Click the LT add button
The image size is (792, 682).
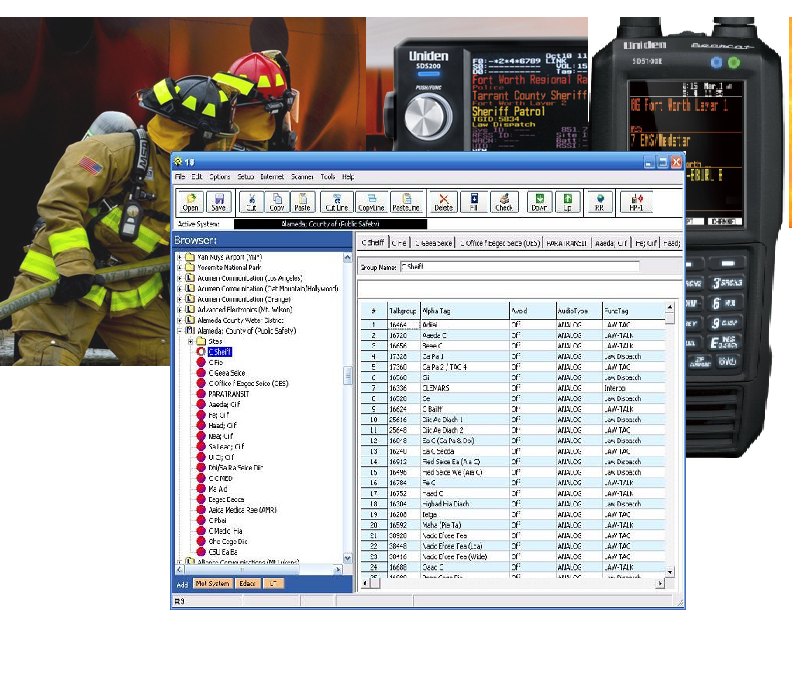(x=273, y=583)
